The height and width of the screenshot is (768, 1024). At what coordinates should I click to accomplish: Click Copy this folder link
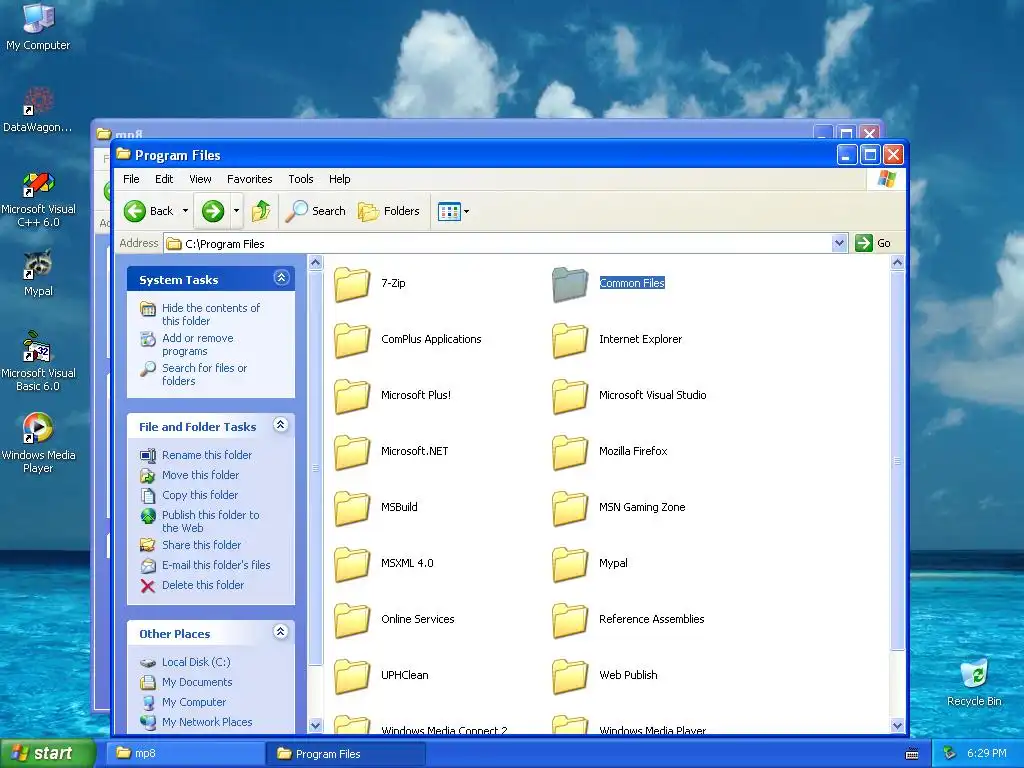point(200,495)
